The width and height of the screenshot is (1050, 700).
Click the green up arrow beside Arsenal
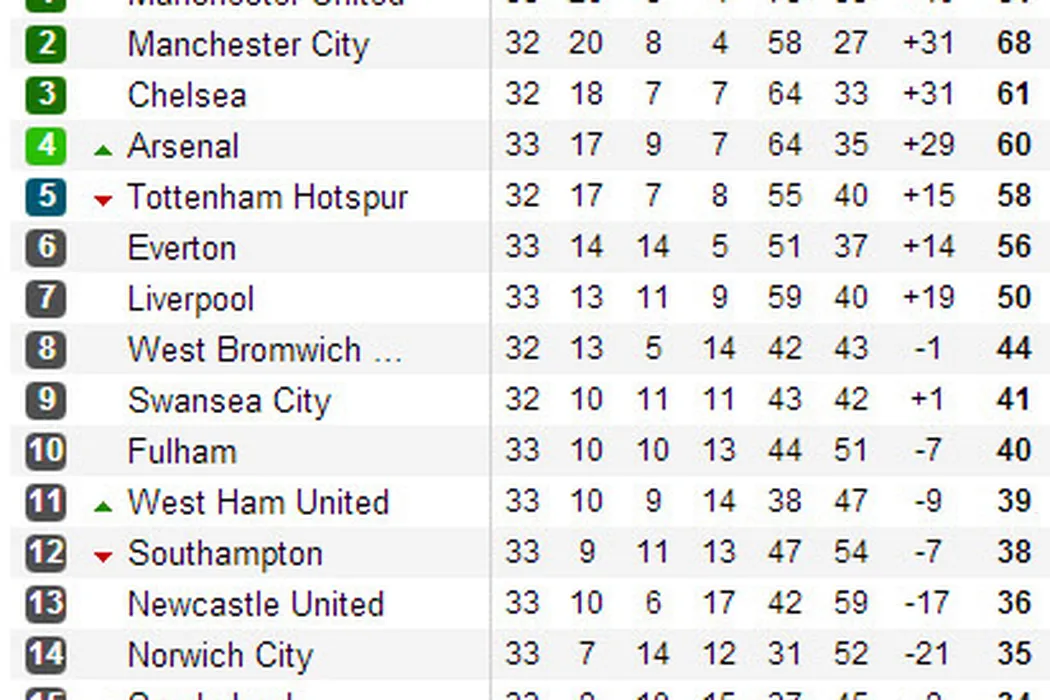click(102, 150)
